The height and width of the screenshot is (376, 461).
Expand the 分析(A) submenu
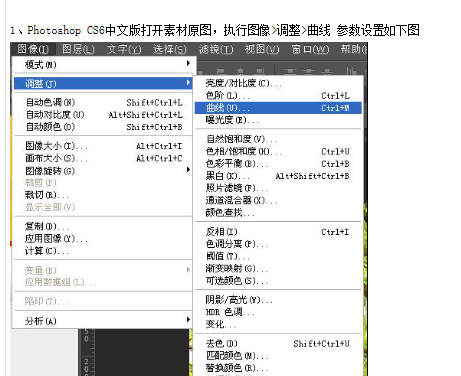pos(103,321)
